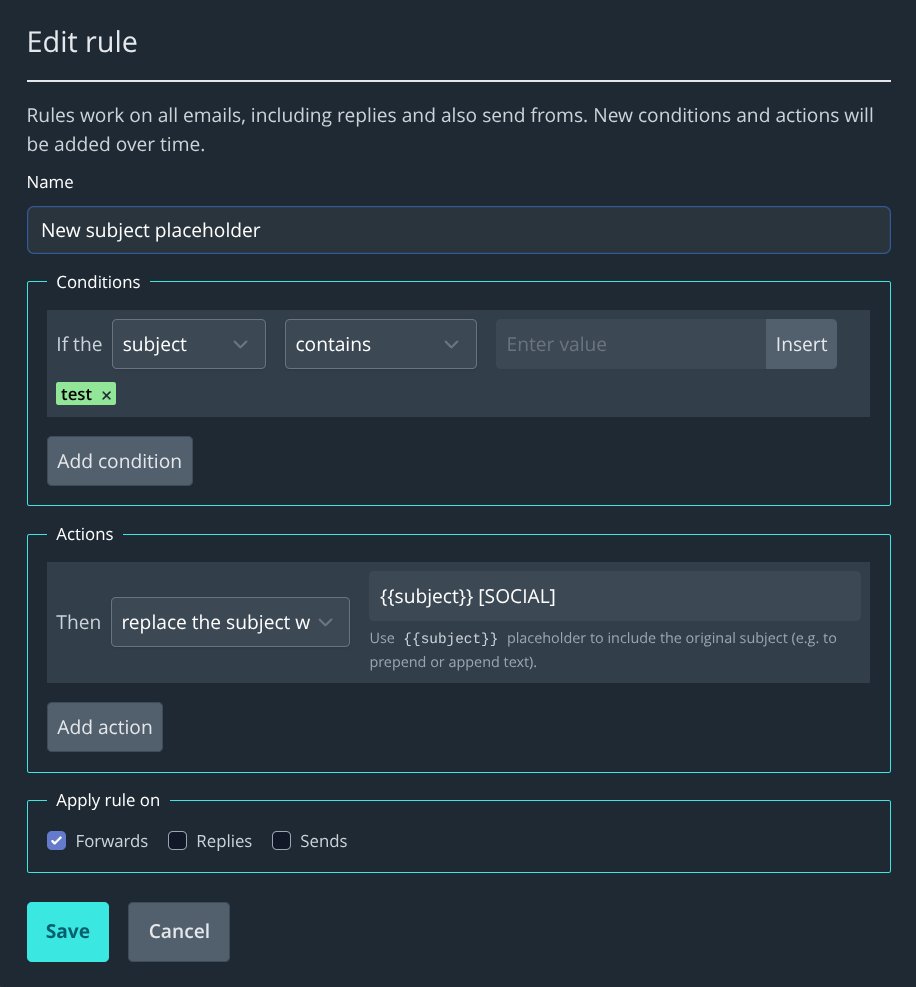Toggle the Forwards checkbox
The image size is (916, 987).
(x=57, y=840)
